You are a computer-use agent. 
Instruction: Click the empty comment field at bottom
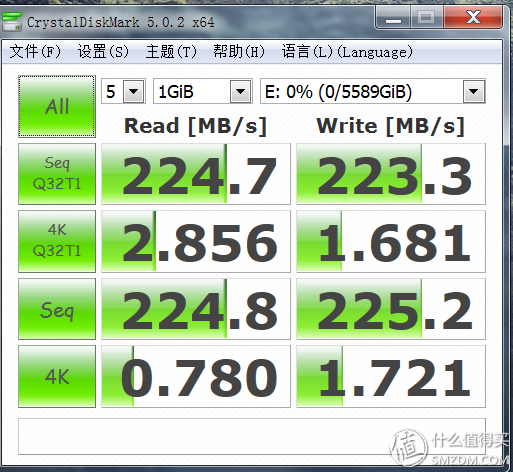[x=252, y=436]
